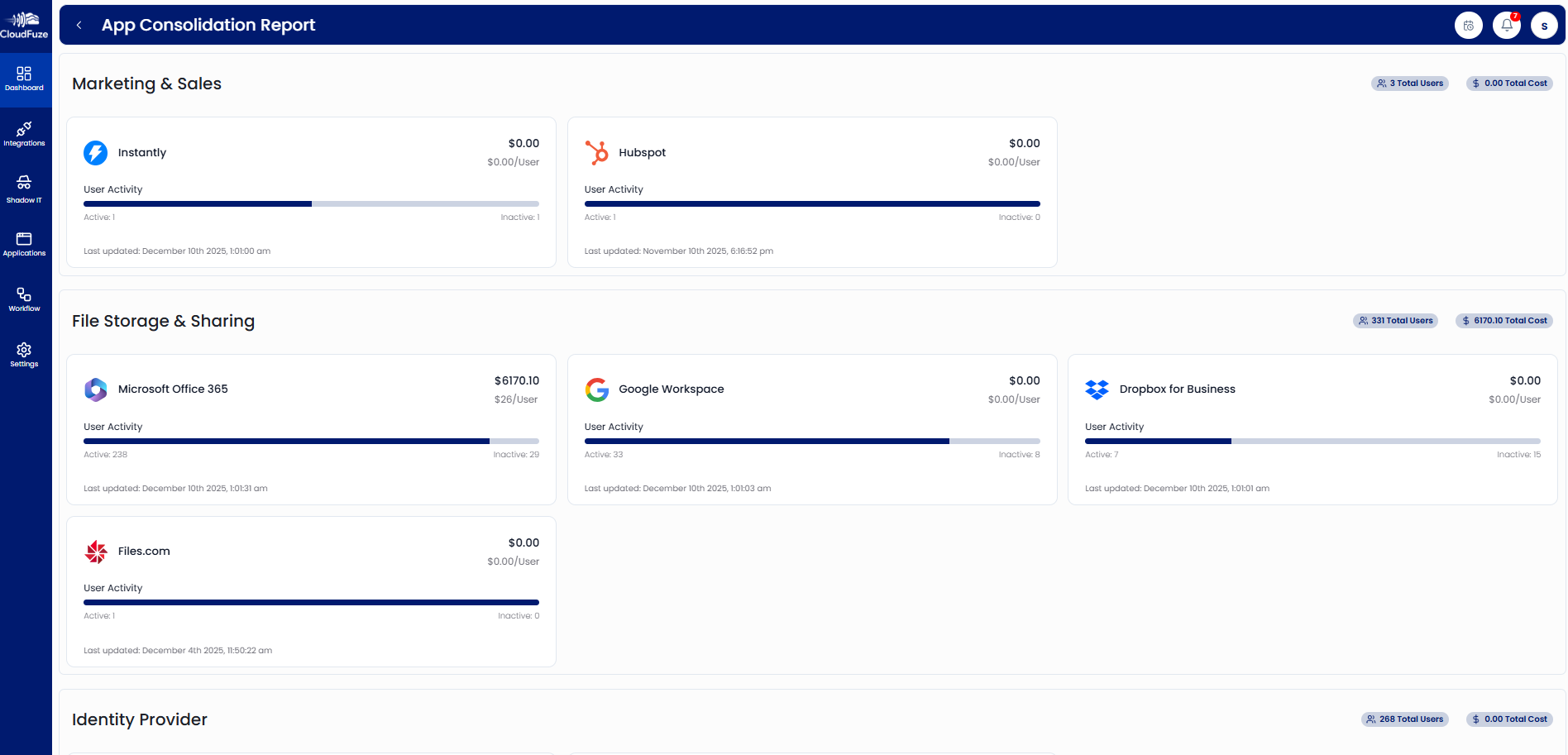This screenshot has height=755, width=1568.
Task: Click the Hubspot app logo
Action: (x=597, y=152)
